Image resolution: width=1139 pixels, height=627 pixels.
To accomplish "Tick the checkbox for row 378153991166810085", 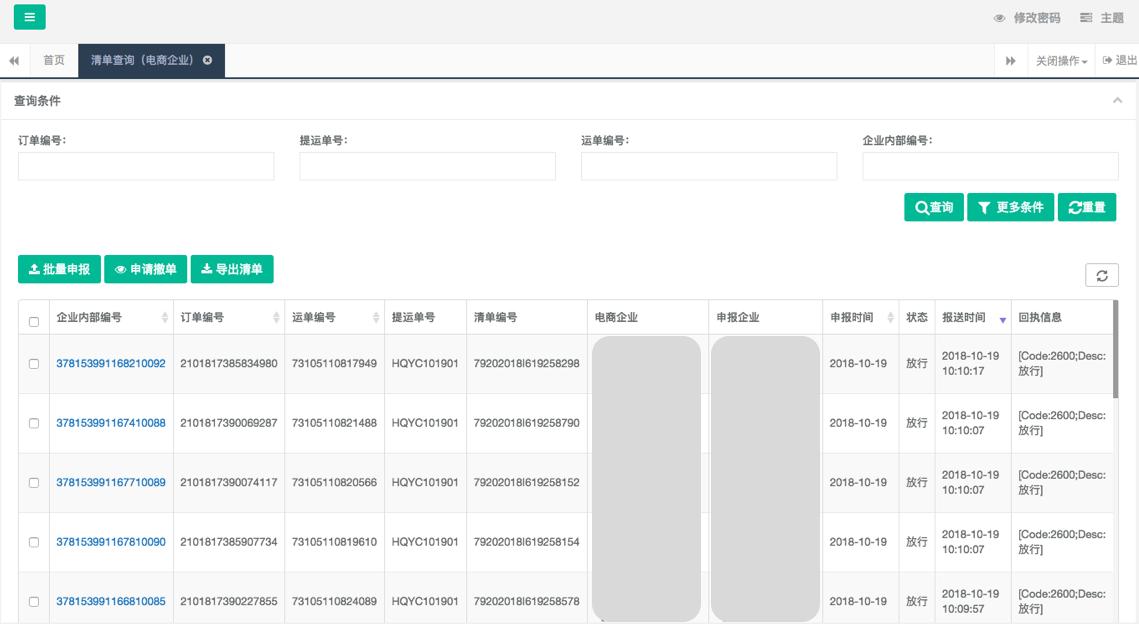I will point(35,603).
